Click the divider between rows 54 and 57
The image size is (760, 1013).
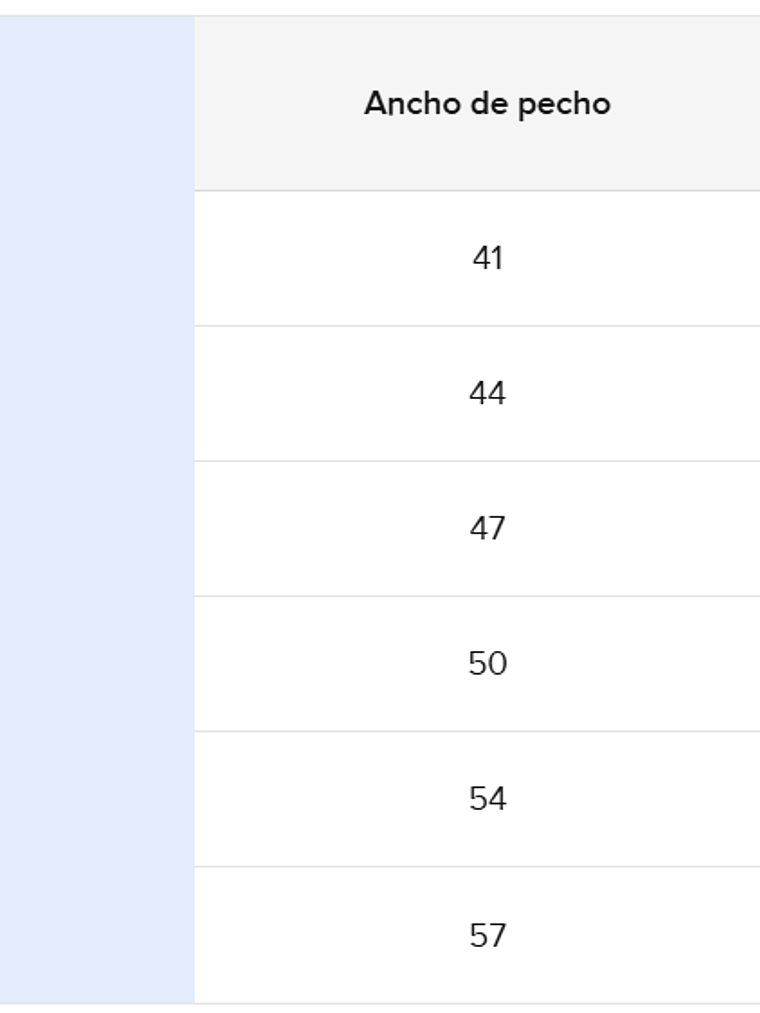(x=477, y=867)
